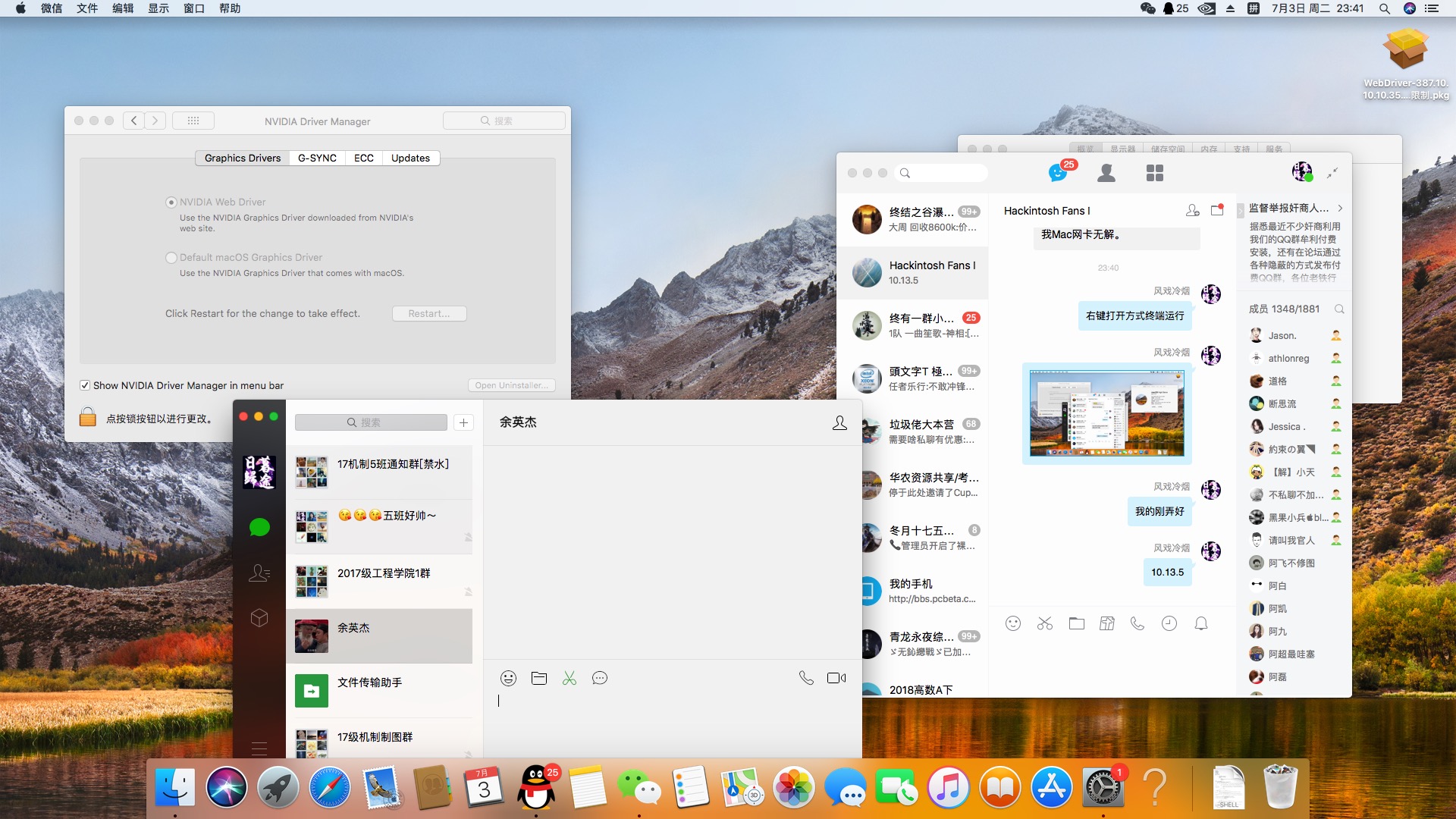Image resolution: width=1456 pixels, height=819 pixels.
Task: Open Spotlight search in menu bar
Action: coord(1384,8)
